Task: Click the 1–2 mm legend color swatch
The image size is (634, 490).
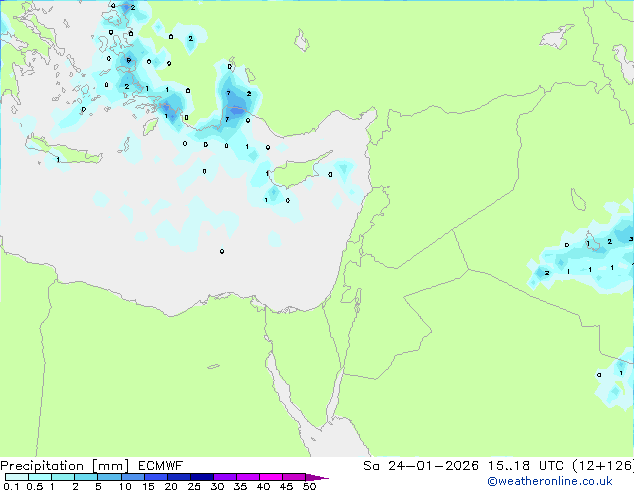Action: (63, 477)
